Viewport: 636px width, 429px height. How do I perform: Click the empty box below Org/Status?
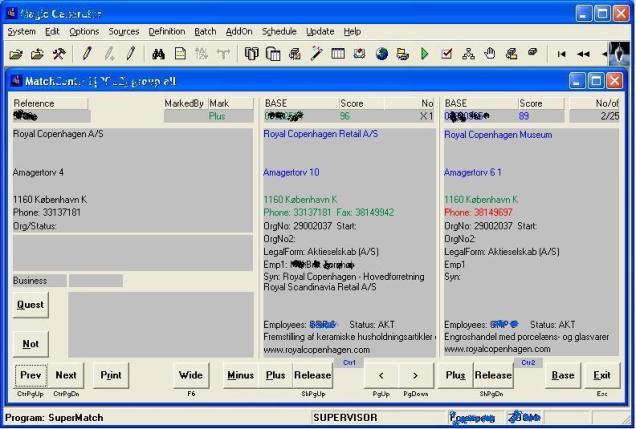[x=133, y=252]
